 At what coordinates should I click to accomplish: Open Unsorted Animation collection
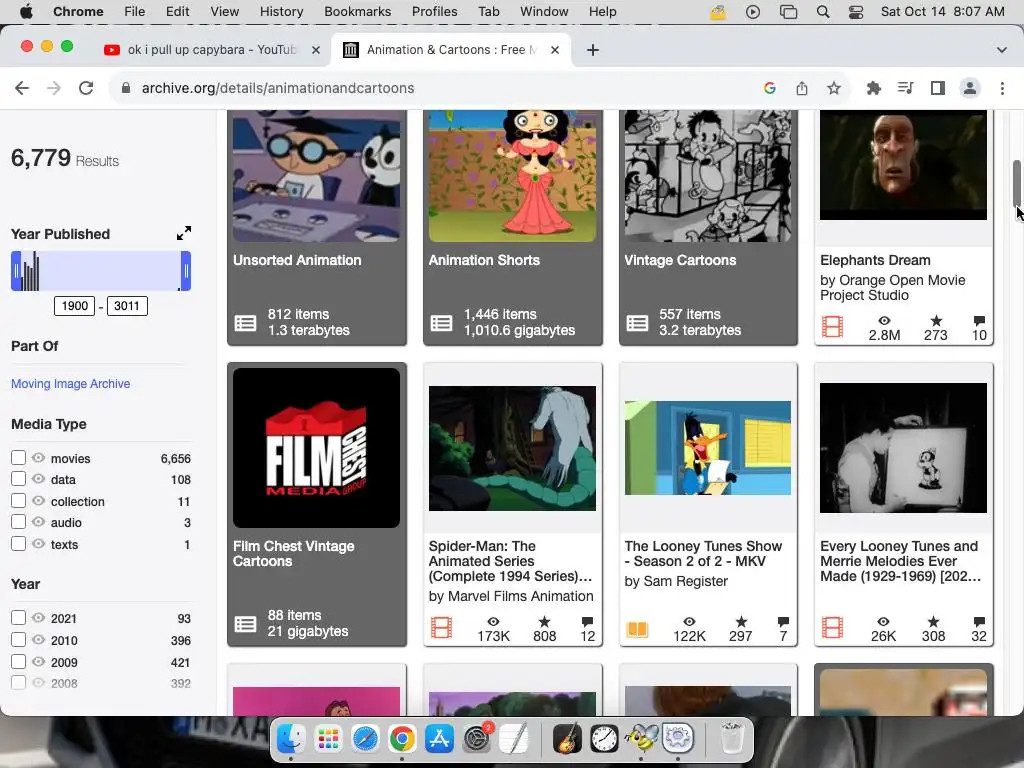coord(317,227)
